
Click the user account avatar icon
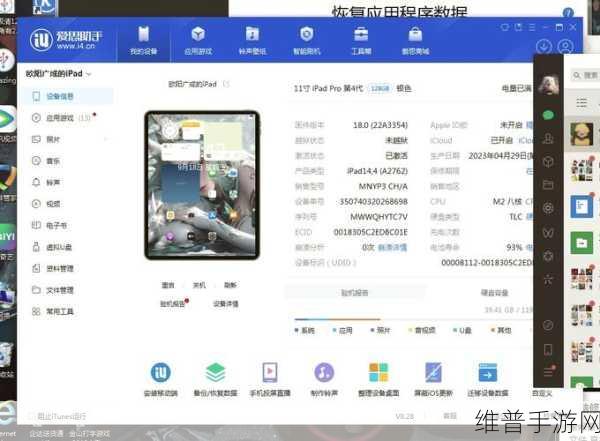(x=565, y=46)
